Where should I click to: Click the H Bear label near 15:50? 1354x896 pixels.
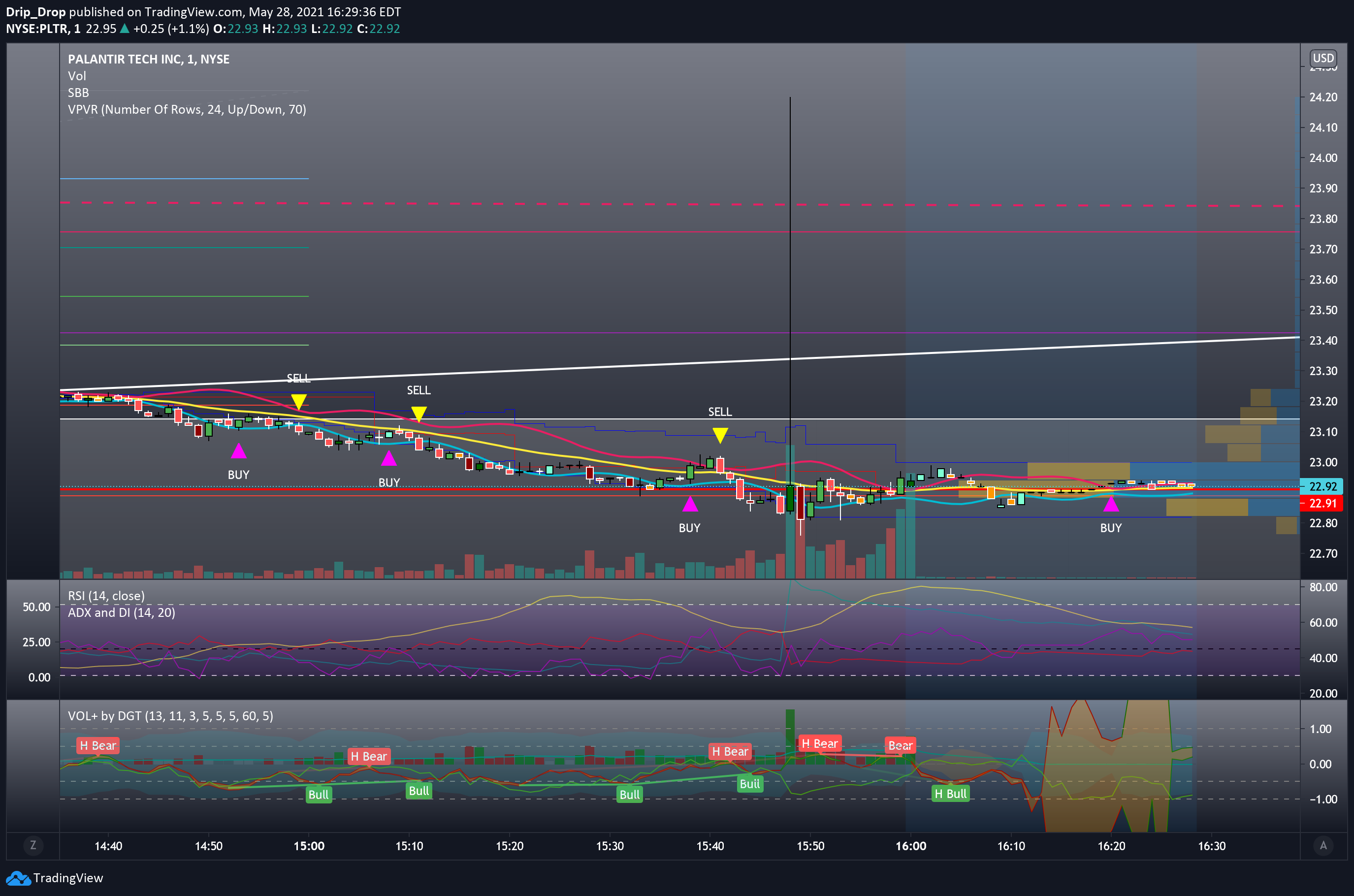820,743
